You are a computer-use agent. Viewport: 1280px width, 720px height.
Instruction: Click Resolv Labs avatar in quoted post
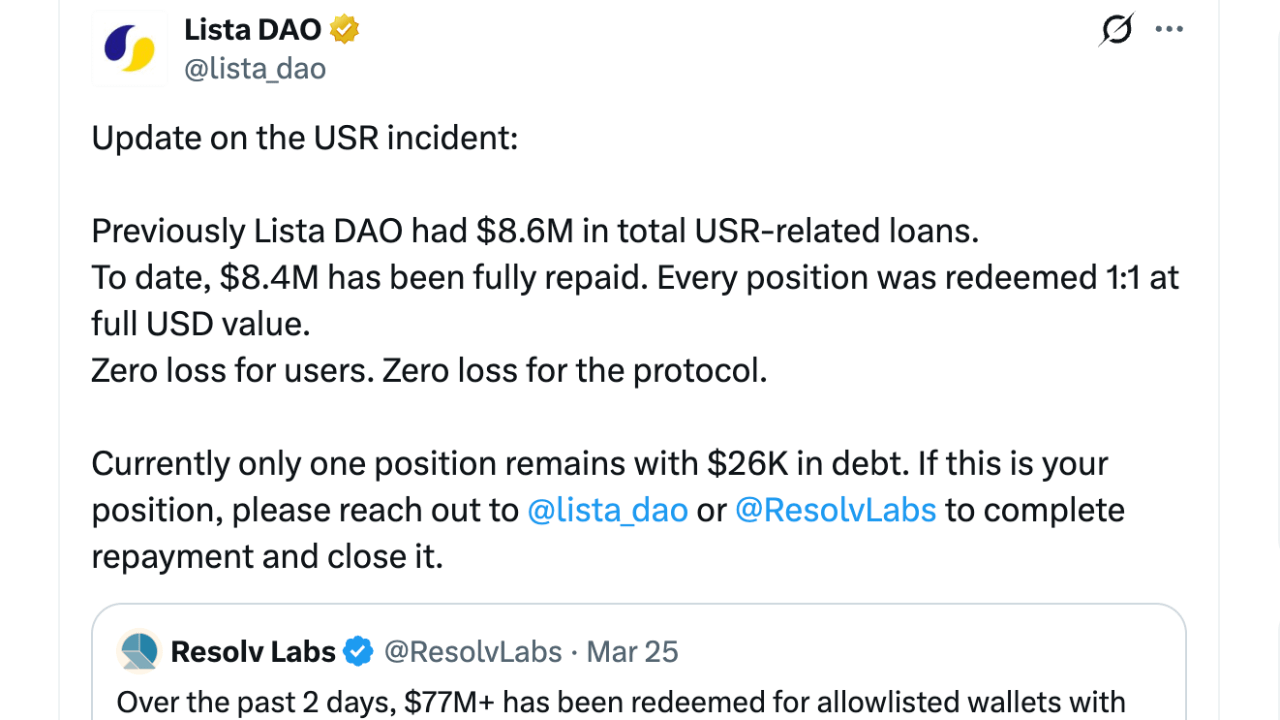click(139, 652)
